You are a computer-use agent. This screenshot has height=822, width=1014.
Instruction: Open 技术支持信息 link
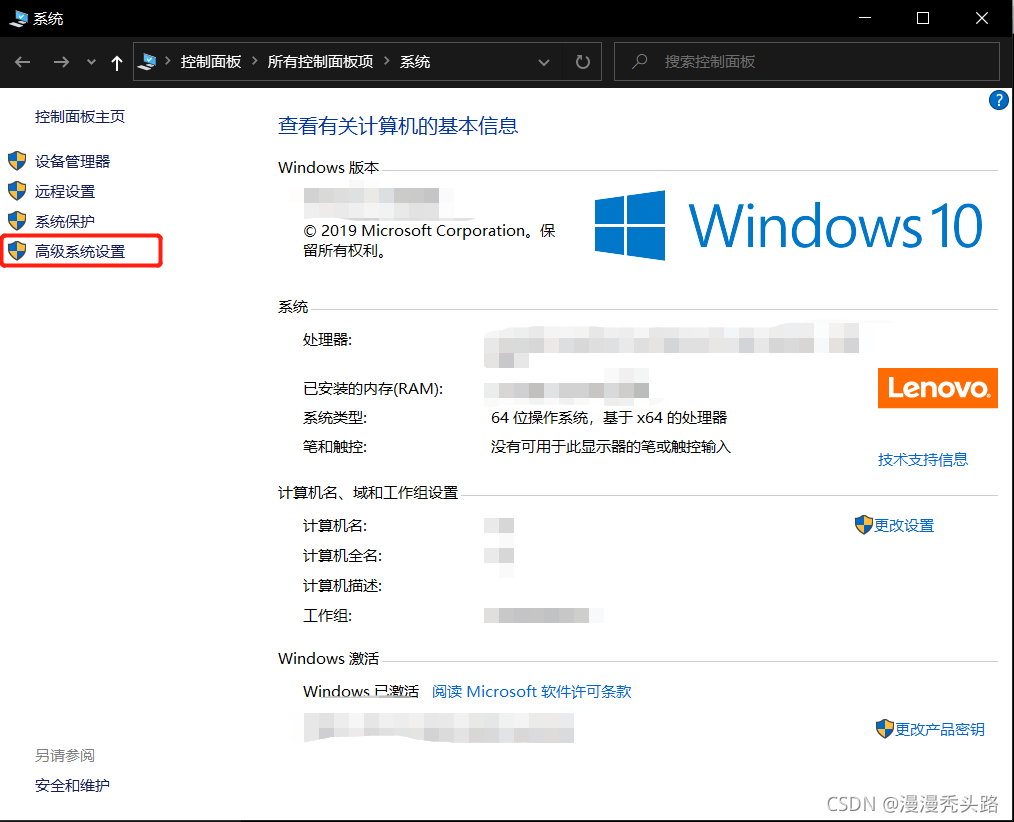(x=923, y=460)
